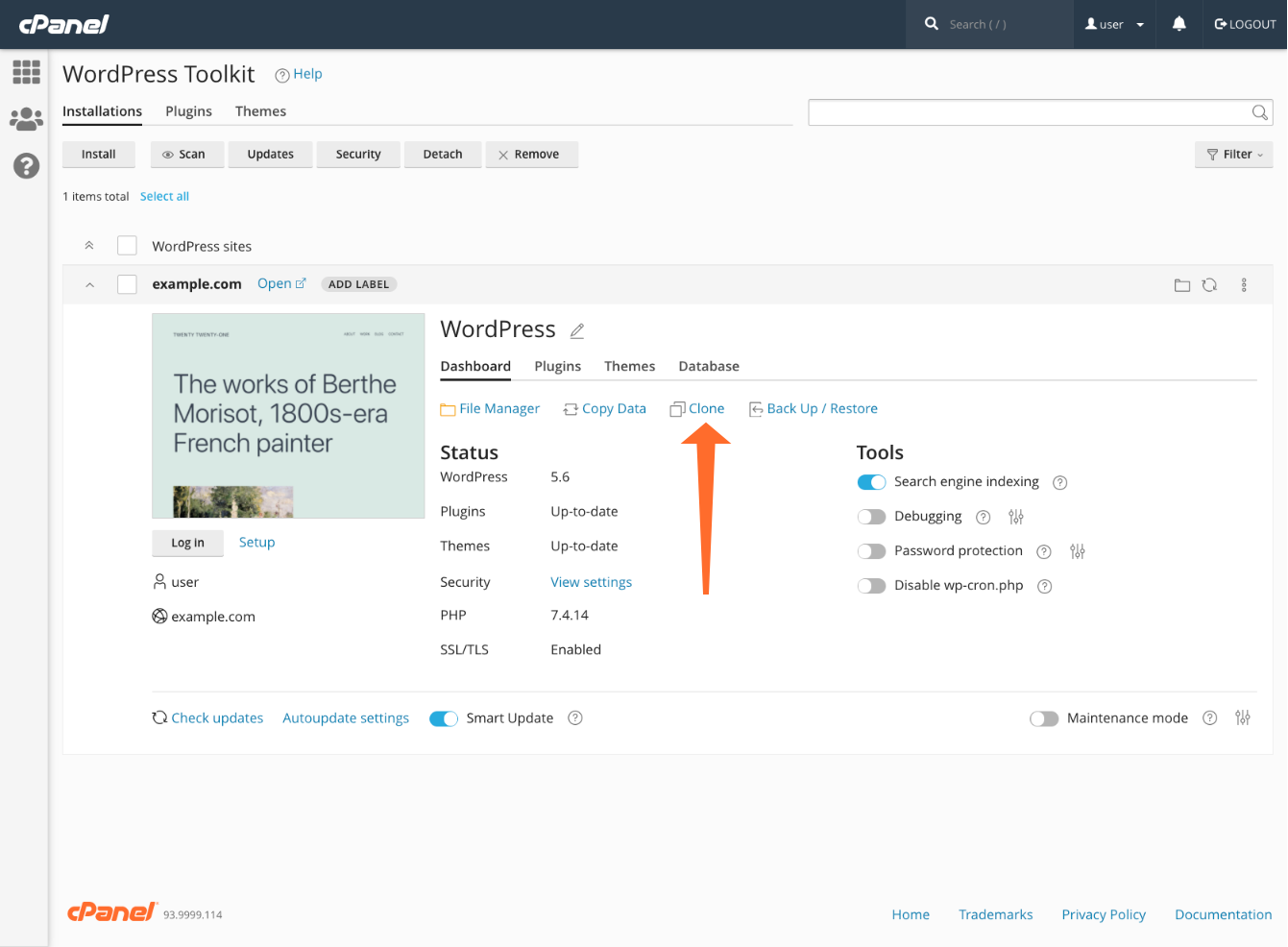Open the Filter dropdown

[1233, 154]
